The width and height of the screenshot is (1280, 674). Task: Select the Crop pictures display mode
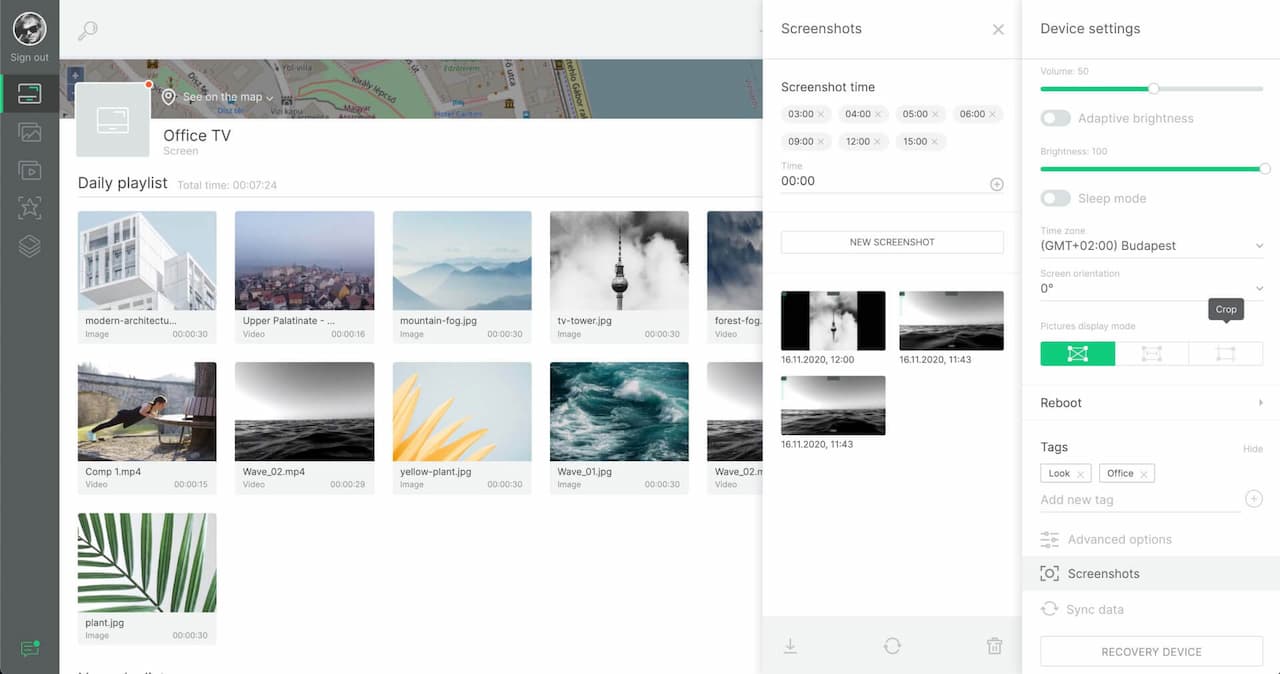1226,353
